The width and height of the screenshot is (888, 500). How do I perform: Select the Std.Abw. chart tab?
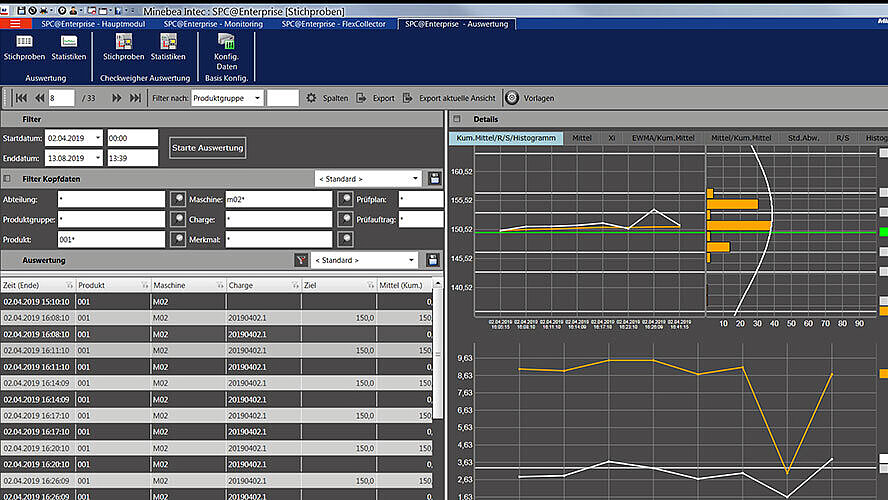804,138
